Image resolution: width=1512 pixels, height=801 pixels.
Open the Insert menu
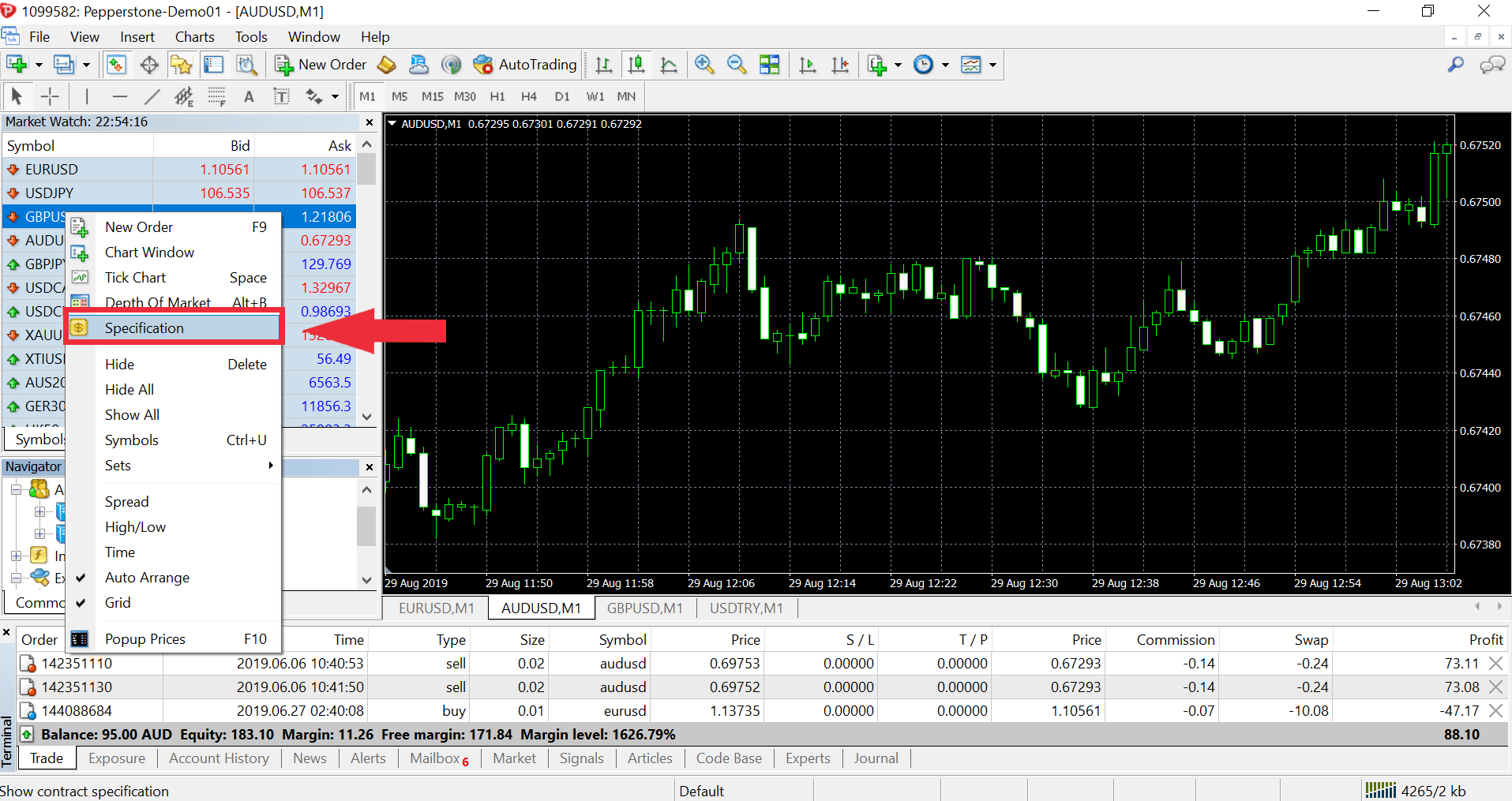[137, 37]
